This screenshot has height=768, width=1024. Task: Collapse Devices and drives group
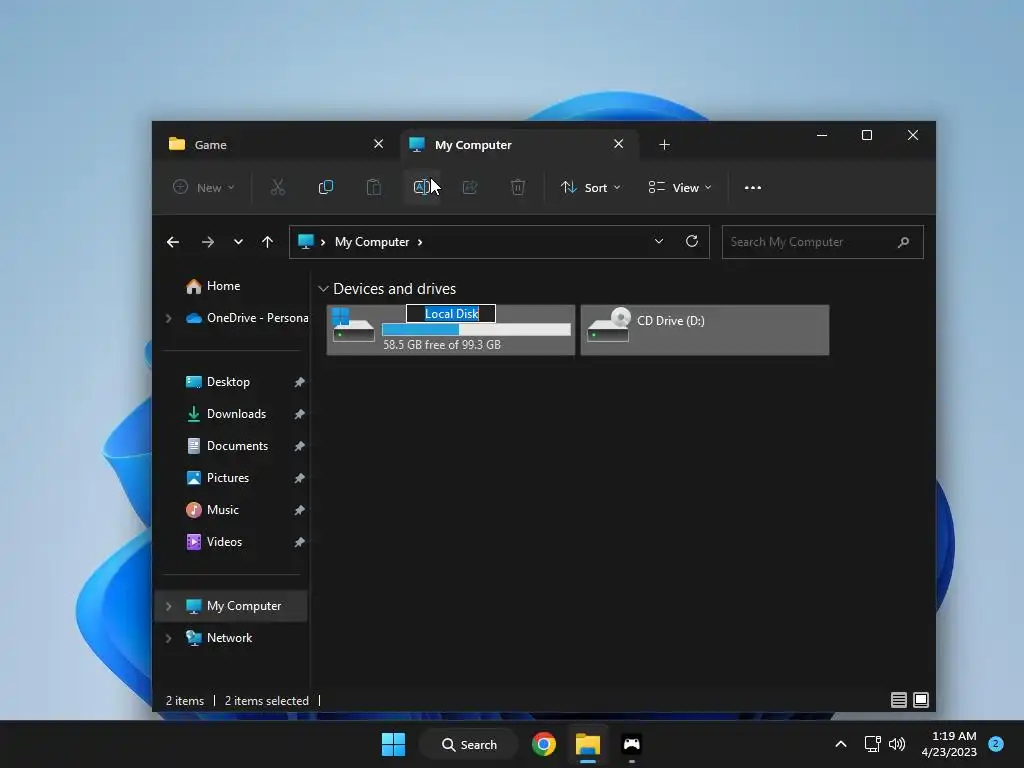323,289
